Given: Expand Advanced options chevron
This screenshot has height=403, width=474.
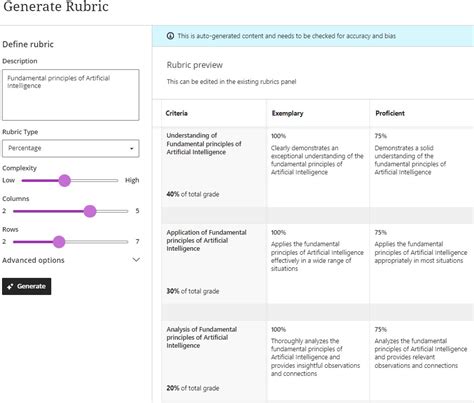Looking at the screenshot, I should pos(136,260).
